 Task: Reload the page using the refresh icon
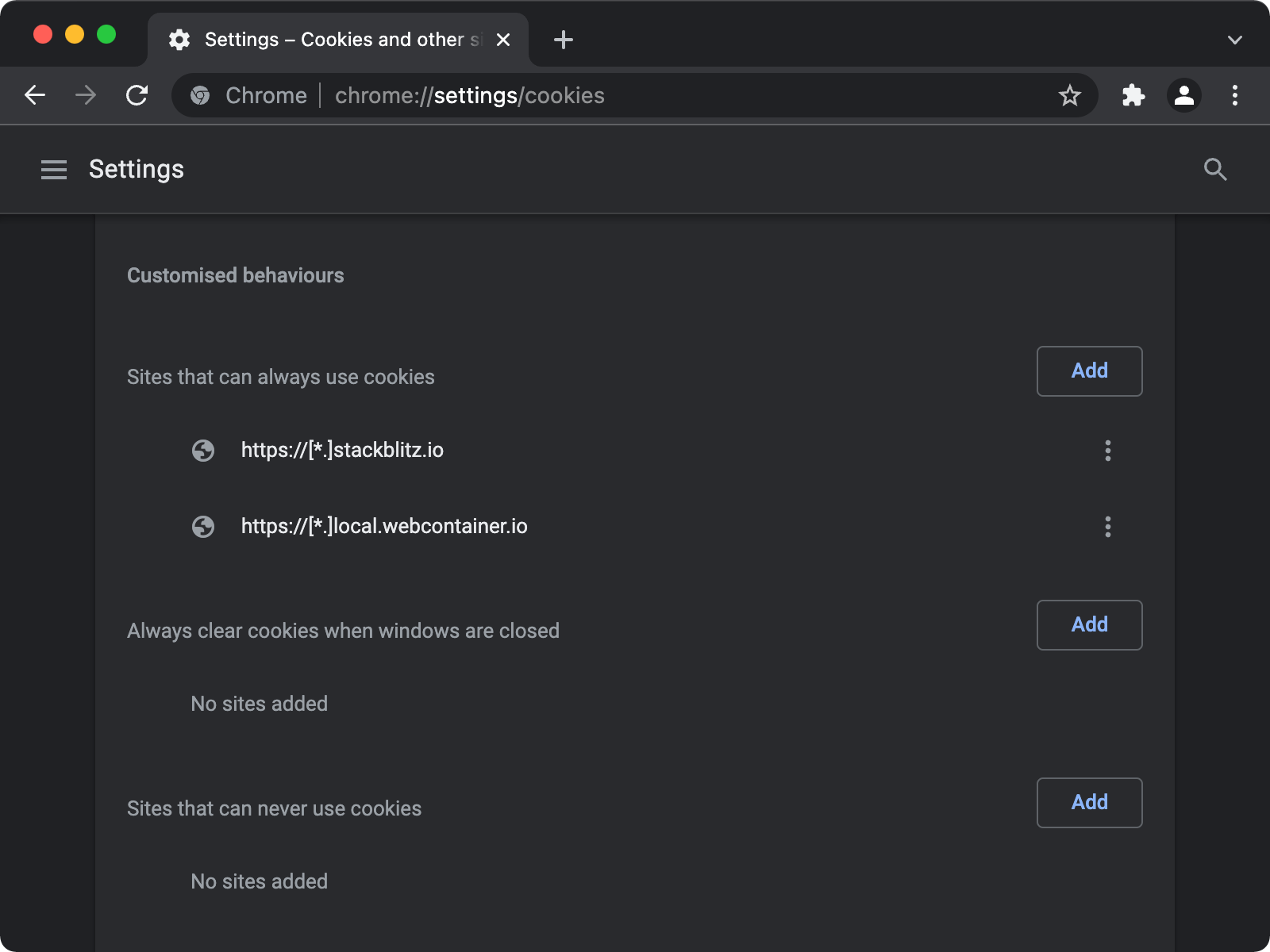point(137,95)
